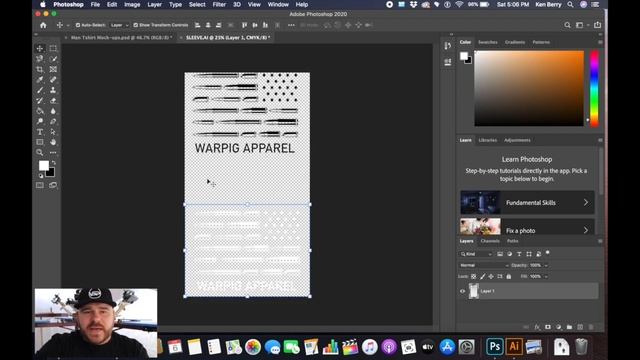The image size is (640, 360).
Task: Select the Path Selection tool
Action: [x=53, y=132]
